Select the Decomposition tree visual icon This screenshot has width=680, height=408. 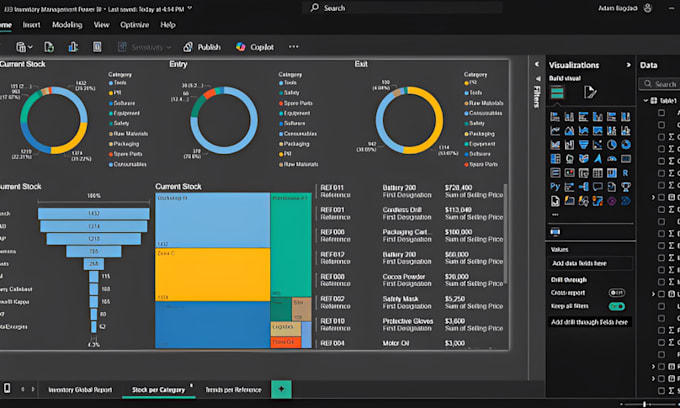[x=583, y=186]
